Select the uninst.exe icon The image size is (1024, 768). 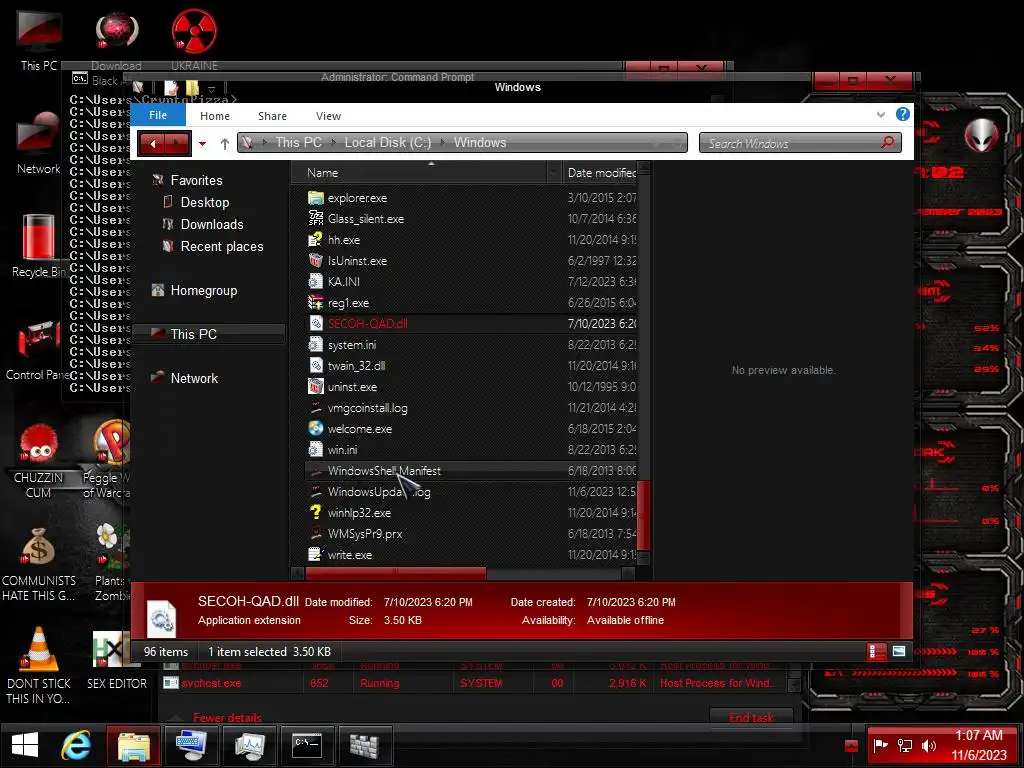315,387
